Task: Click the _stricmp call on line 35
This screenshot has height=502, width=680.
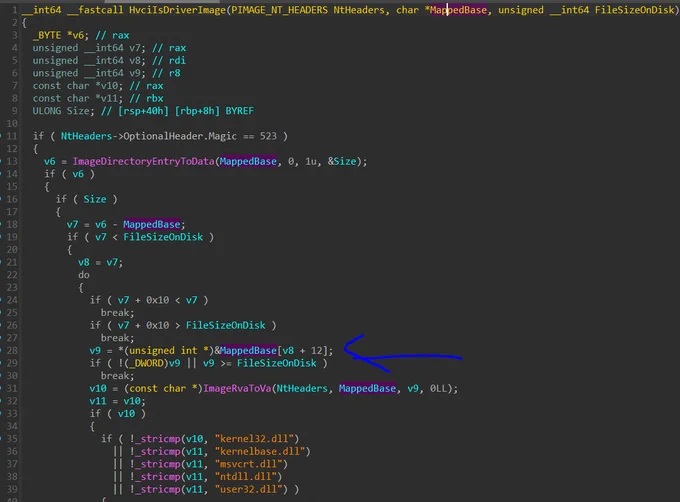Action: [157, 439]
